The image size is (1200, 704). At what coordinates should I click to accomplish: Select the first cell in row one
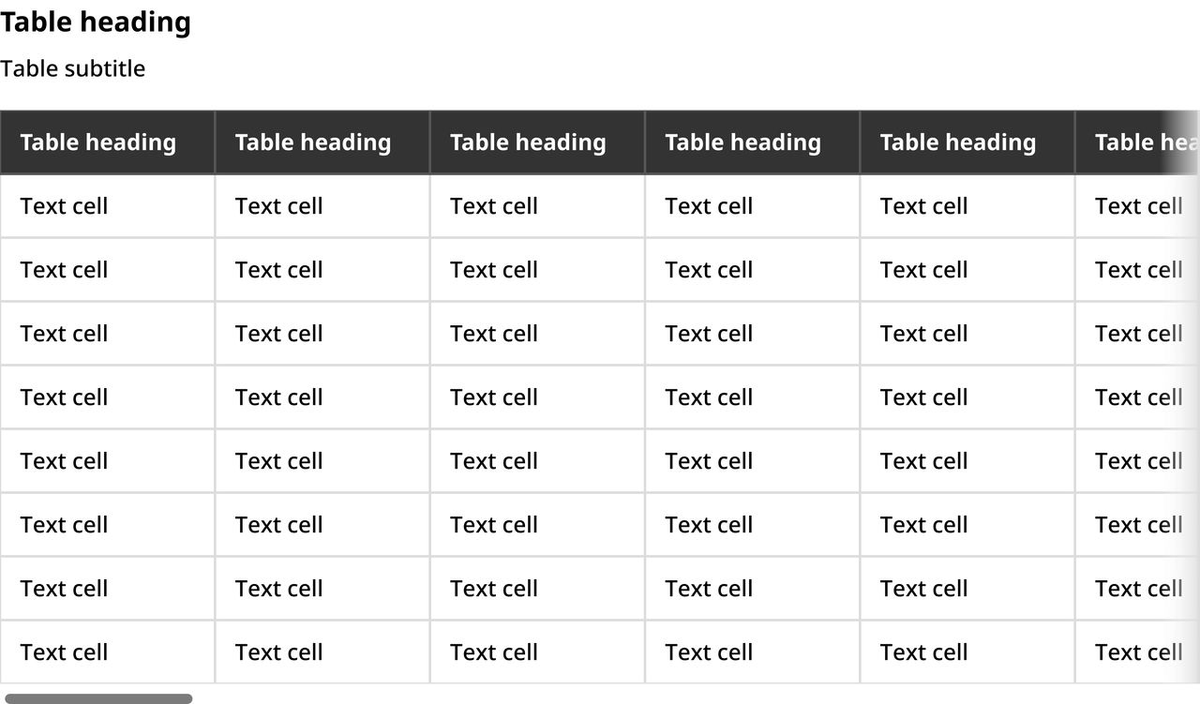click(x=64, y=206)
